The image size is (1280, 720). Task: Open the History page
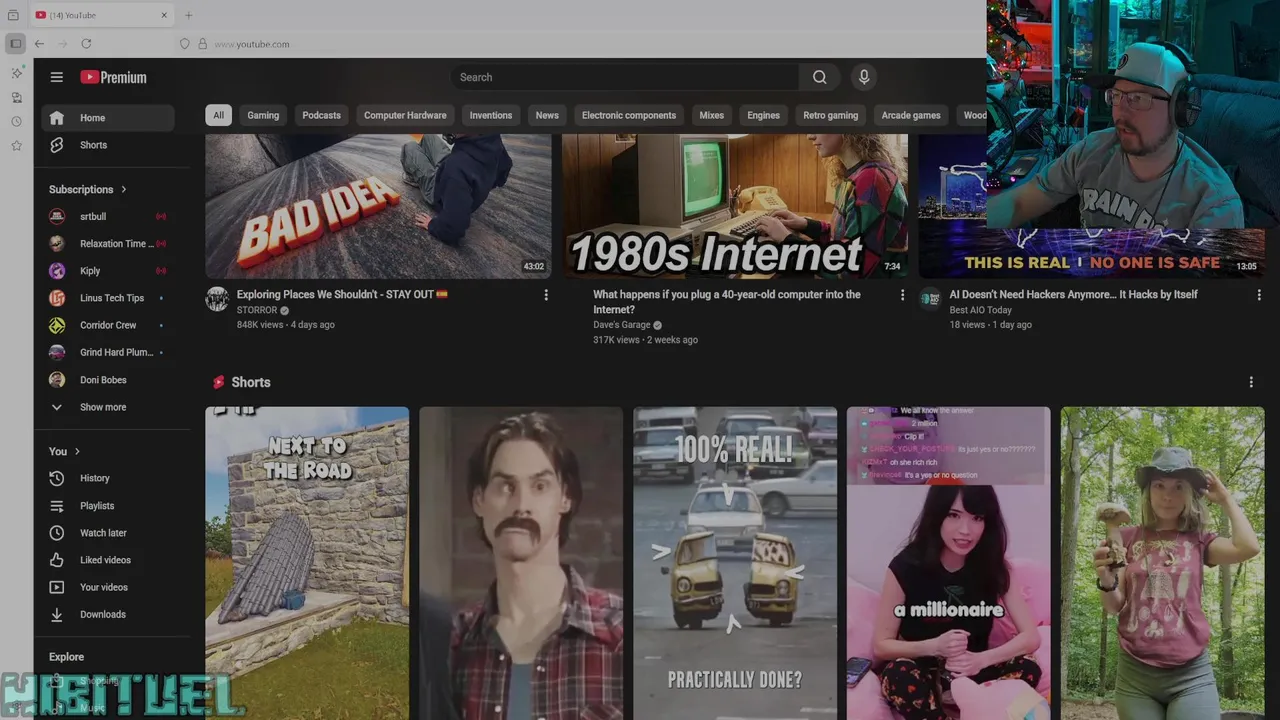[x=108, y=478]
